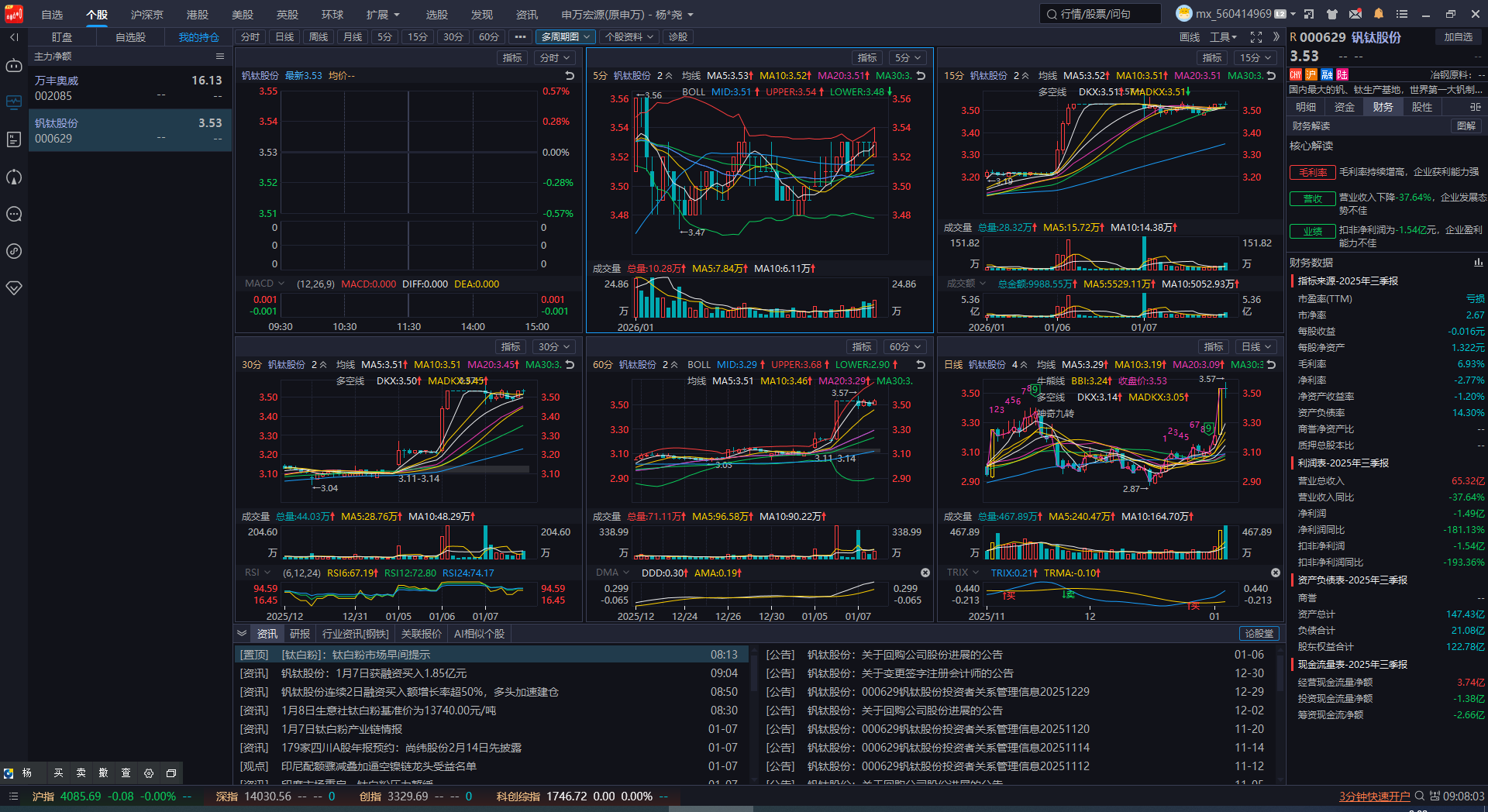Click the news document icon in the left sidebar
Image resolution: width=1488 pixels, height=812 pixels.
(14, 139)
